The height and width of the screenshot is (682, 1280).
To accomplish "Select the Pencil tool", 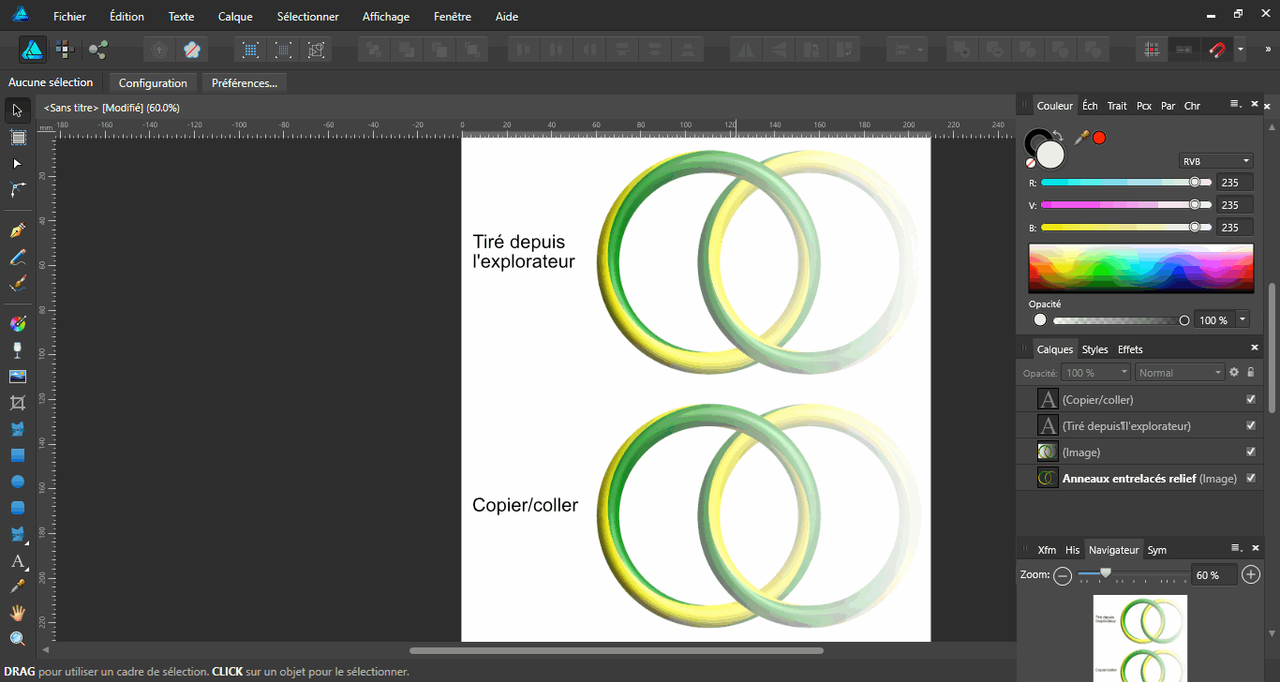I will [x=17, y=257].
